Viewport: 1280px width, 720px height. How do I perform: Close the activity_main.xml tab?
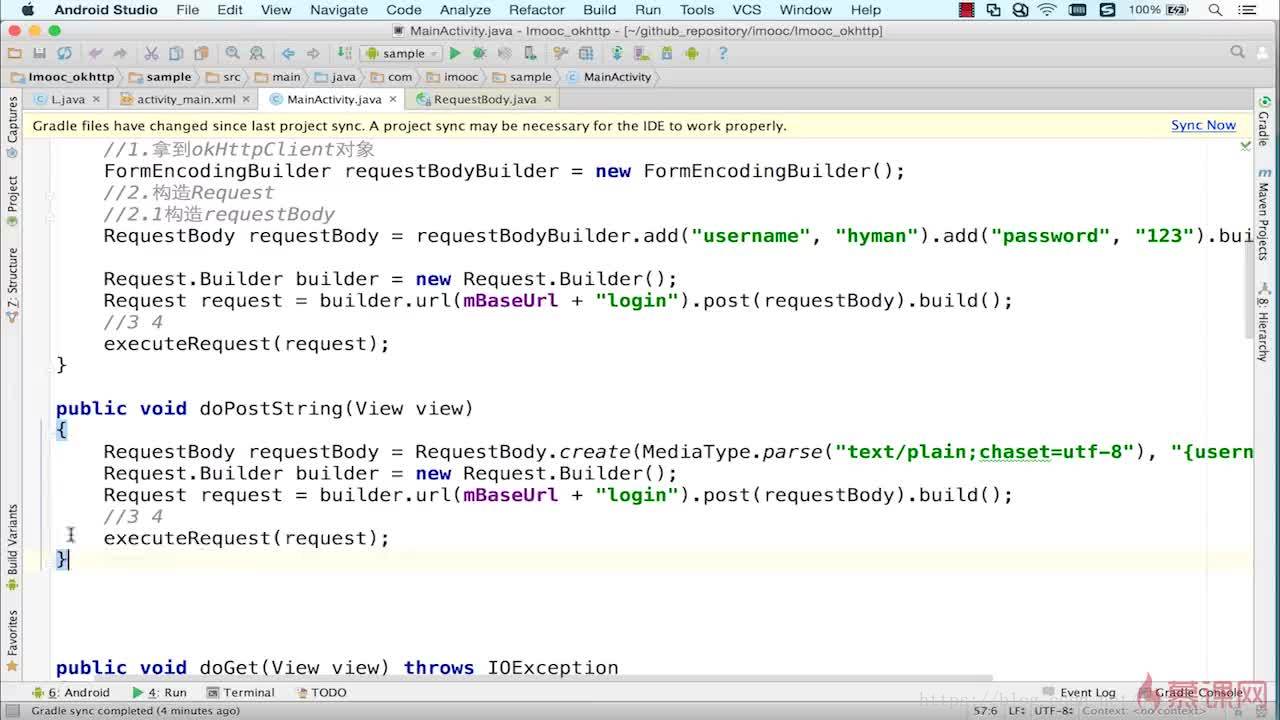pyautogui.click(x=247, y=99)
